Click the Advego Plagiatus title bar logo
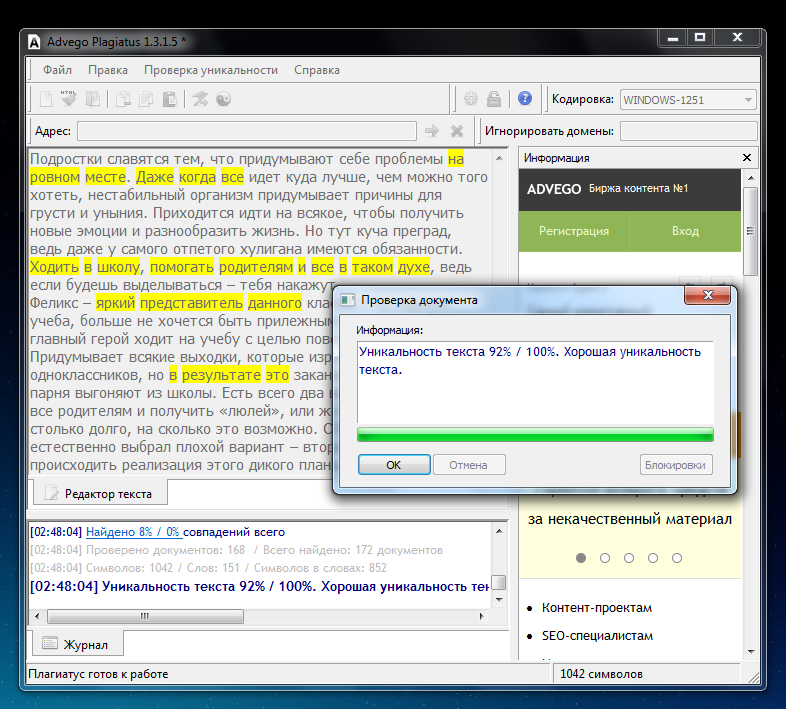786x709 pixels. click(34, 42)
